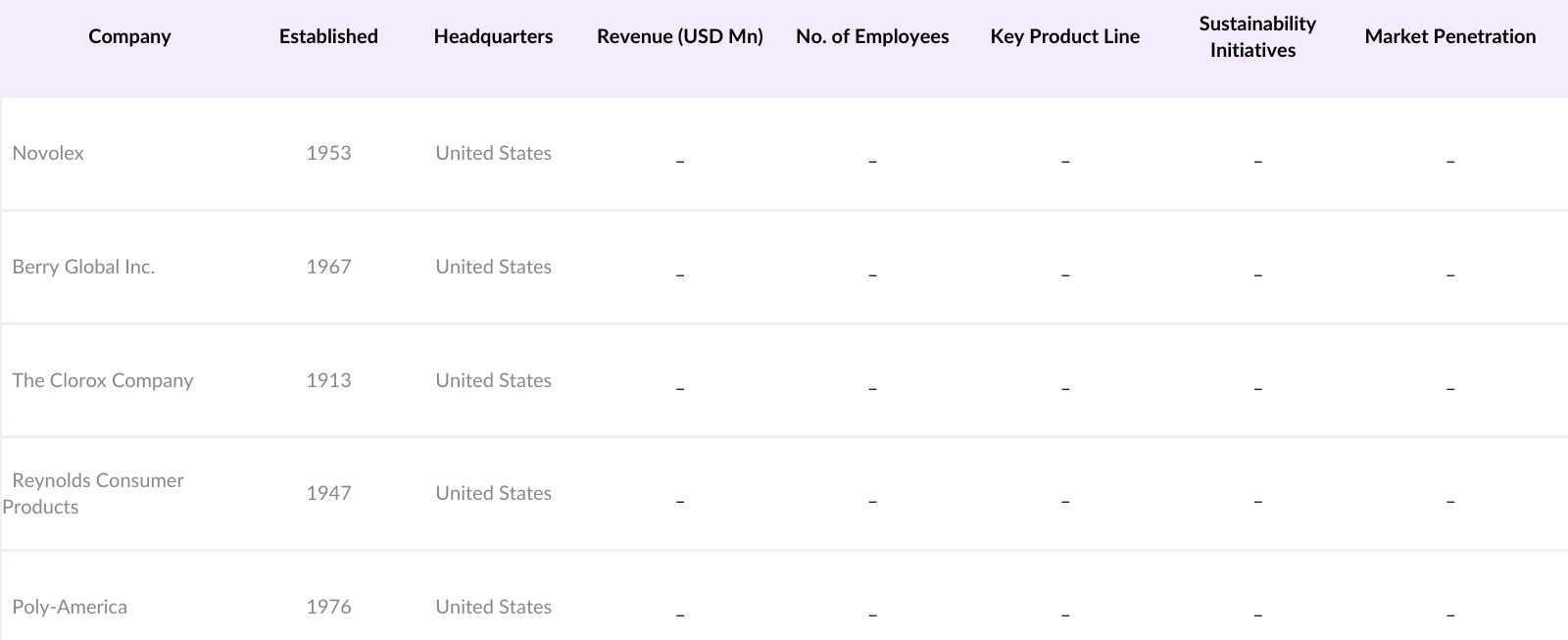1568x640 pixels.
Task: Click the Poly-America company name
Action: [70, 608]
